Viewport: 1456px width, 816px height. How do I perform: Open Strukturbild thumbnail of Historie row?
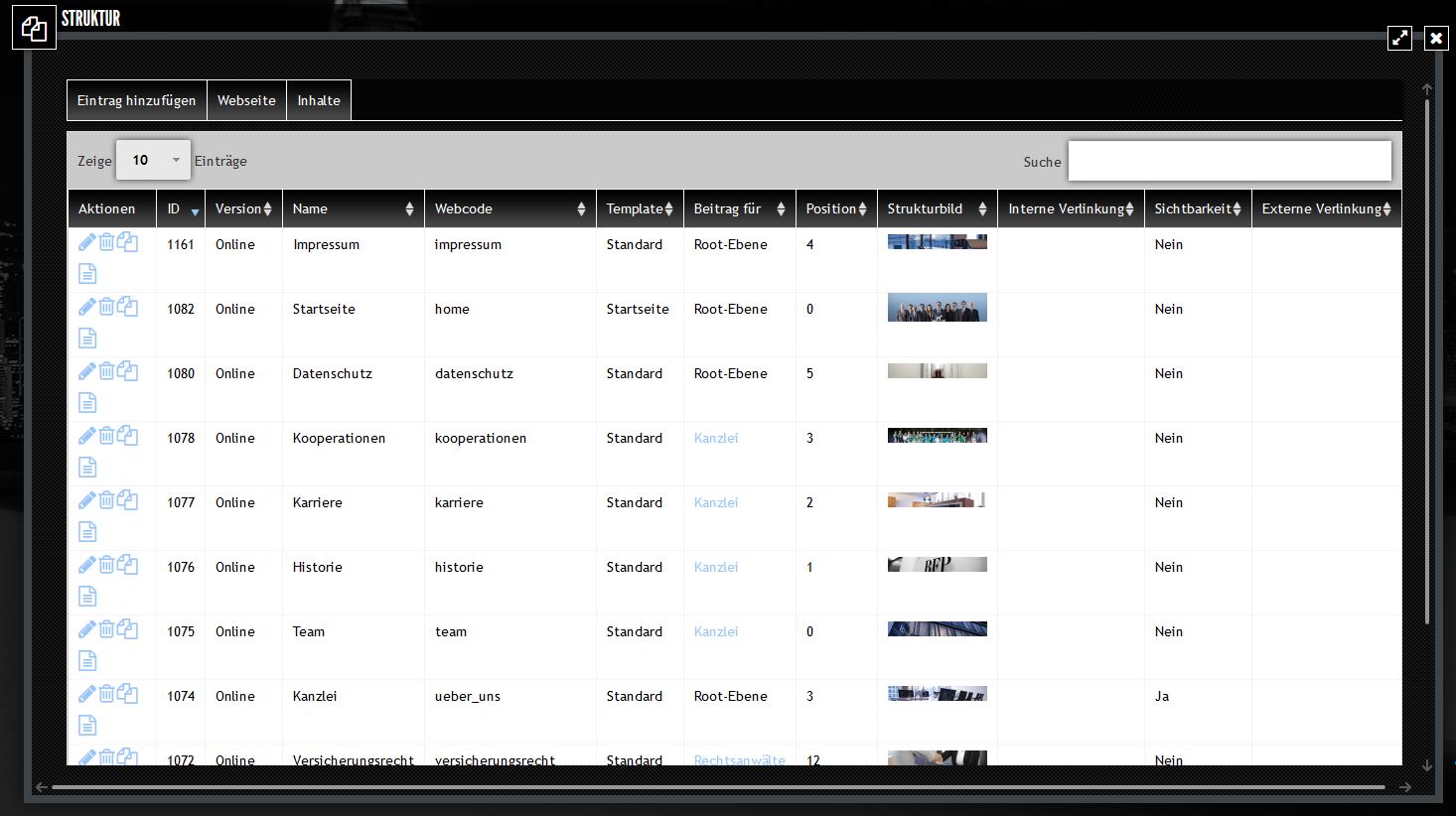(938, 564)
